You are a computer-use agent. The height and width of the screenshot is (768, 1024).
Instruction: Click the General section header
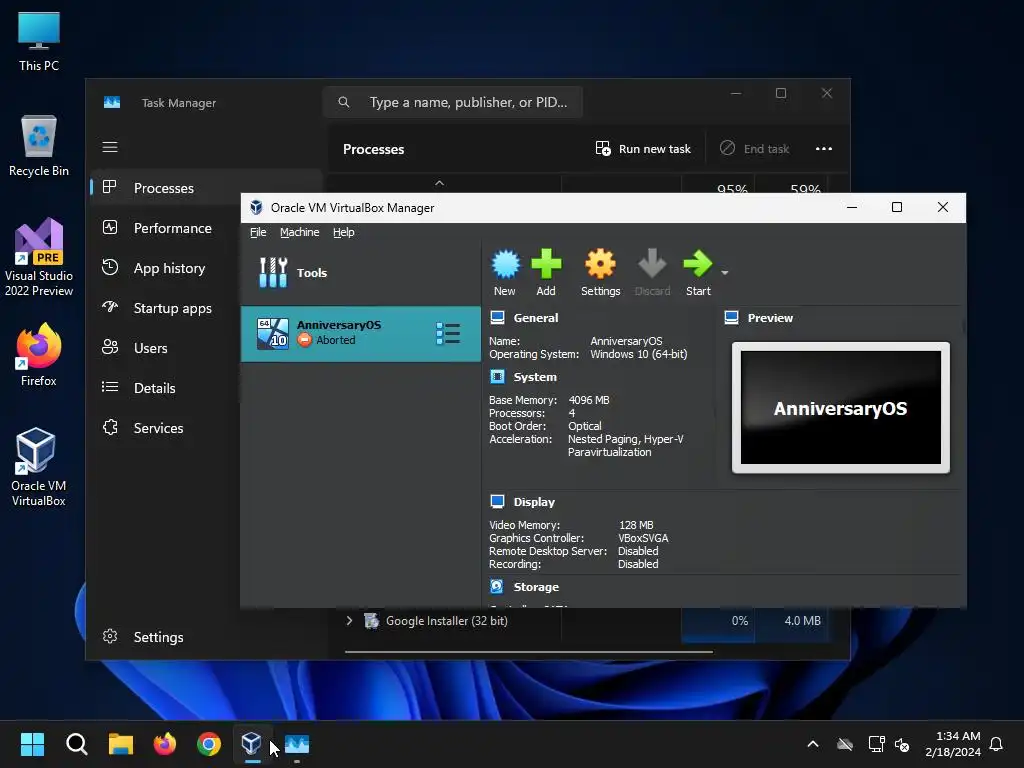click(x=536, y=318)
